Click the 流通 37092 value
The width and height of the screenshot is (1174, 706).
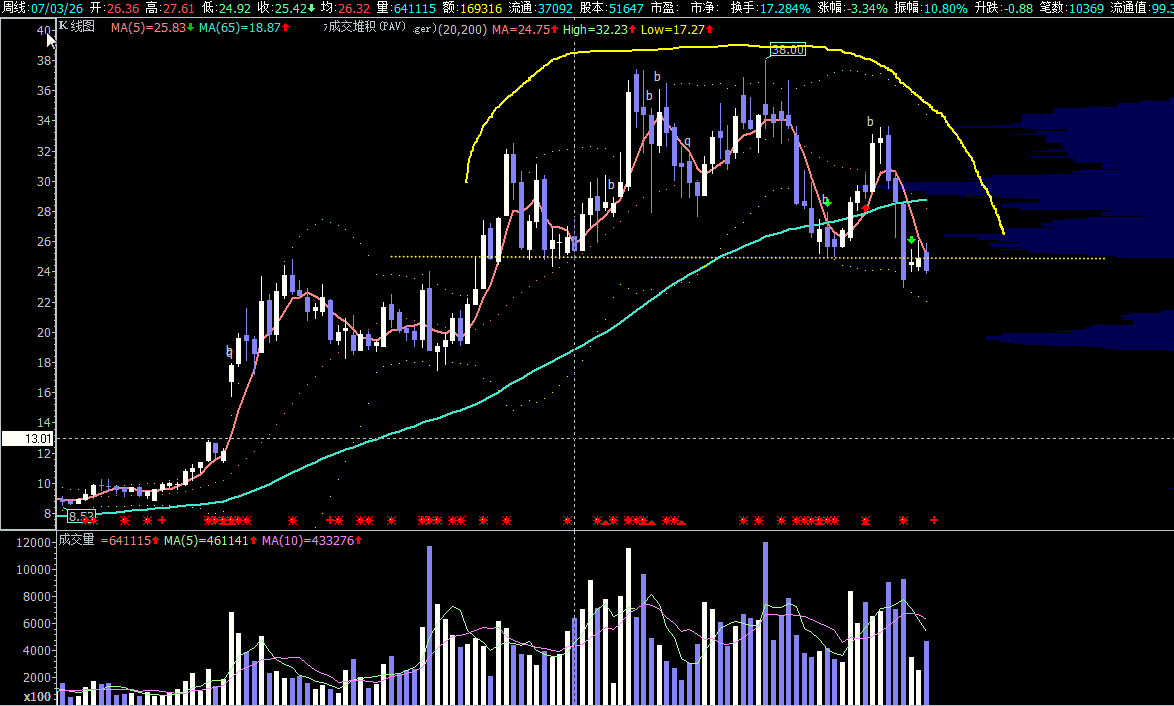point(556,8)
